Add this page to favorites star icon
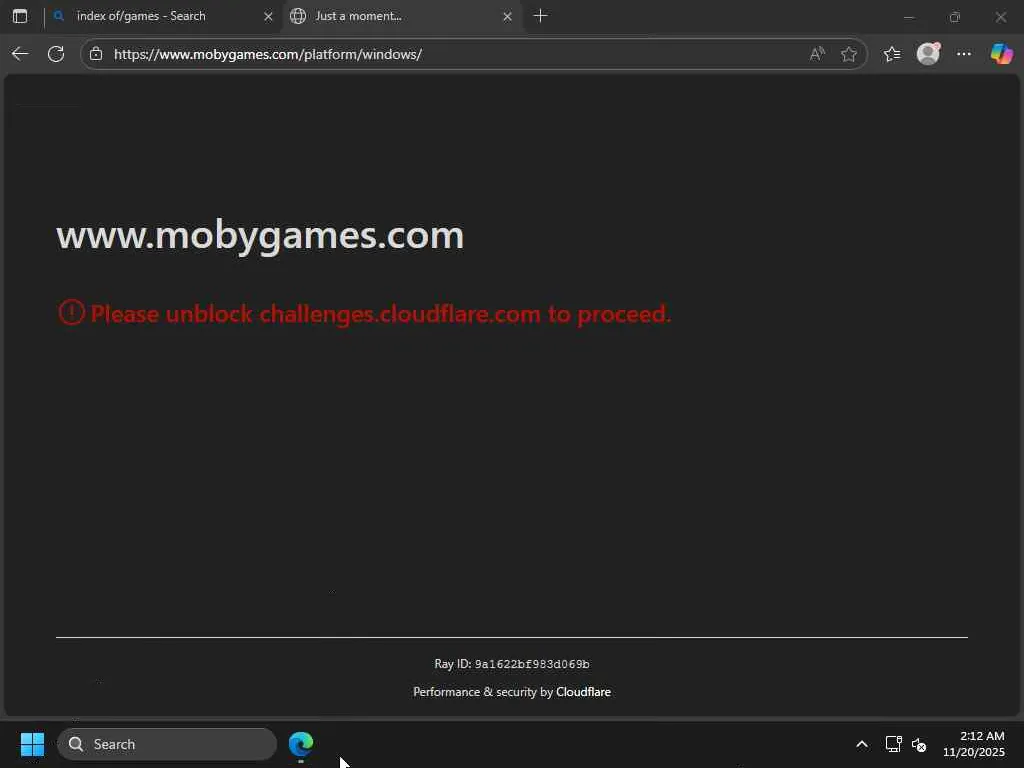Image resolution: width=1024 pixels, height=768 pixels. tap(849, 54)
